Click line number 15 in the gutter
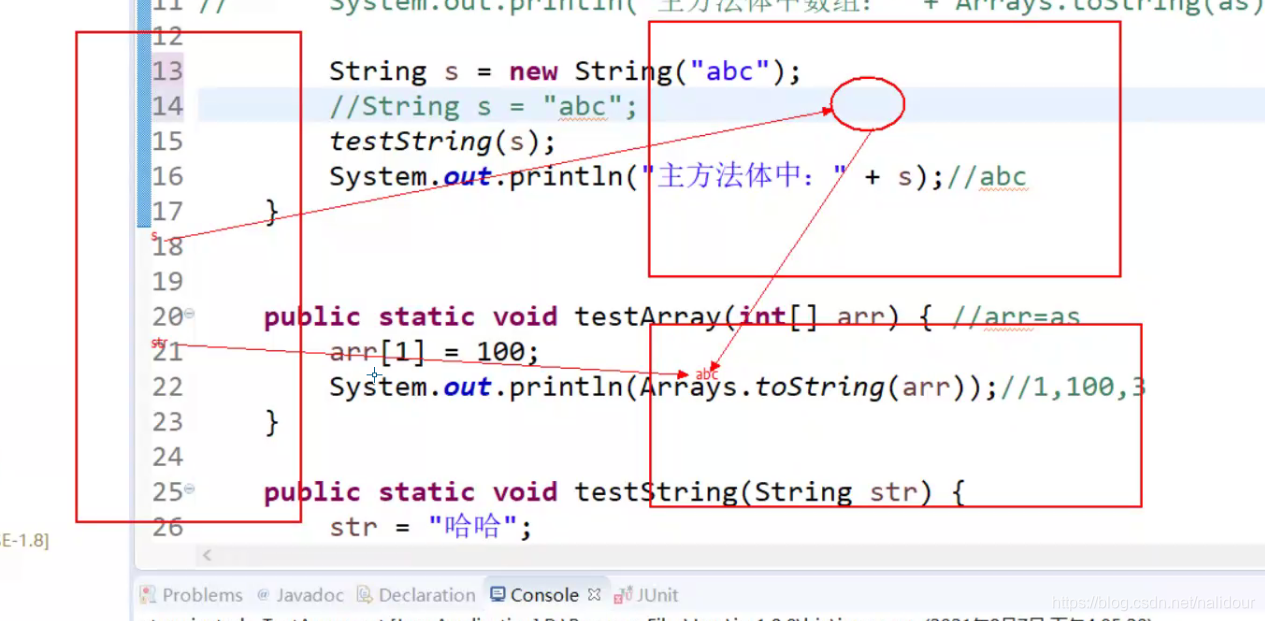 click(x=167, y=141)
